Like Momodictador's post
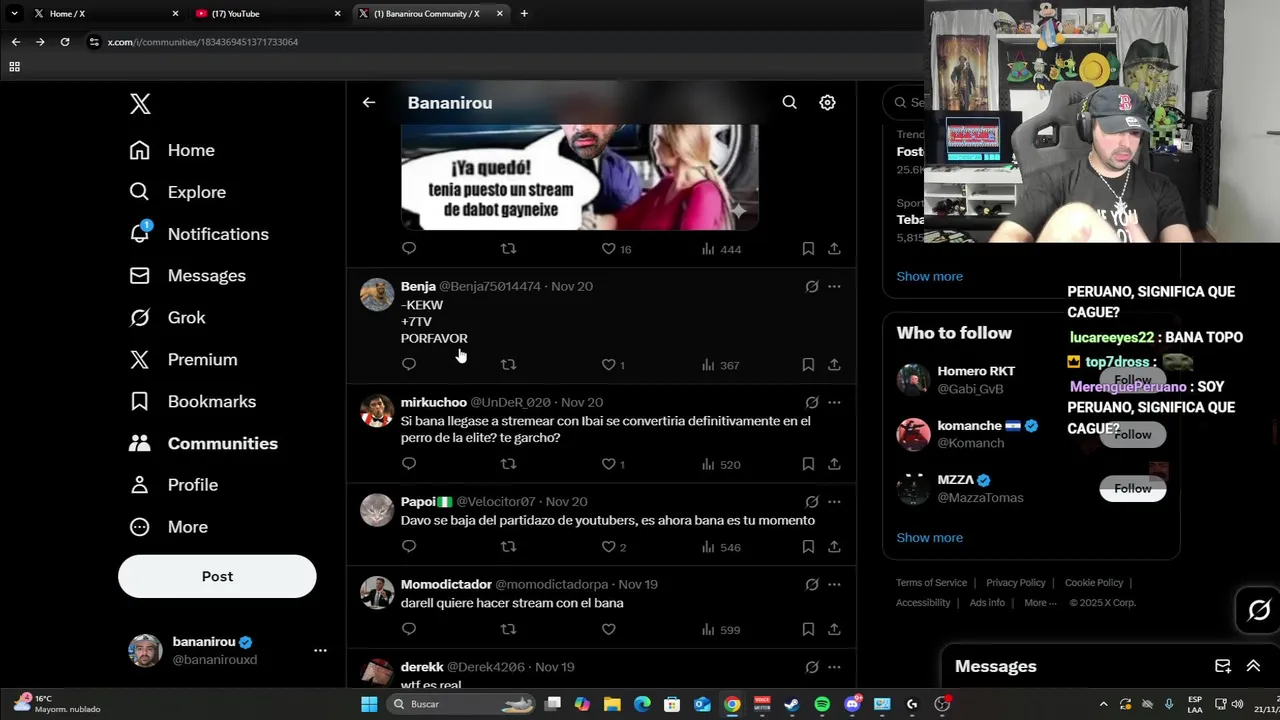The height and width of the screenshot is (720, 1280). point(608,629)
